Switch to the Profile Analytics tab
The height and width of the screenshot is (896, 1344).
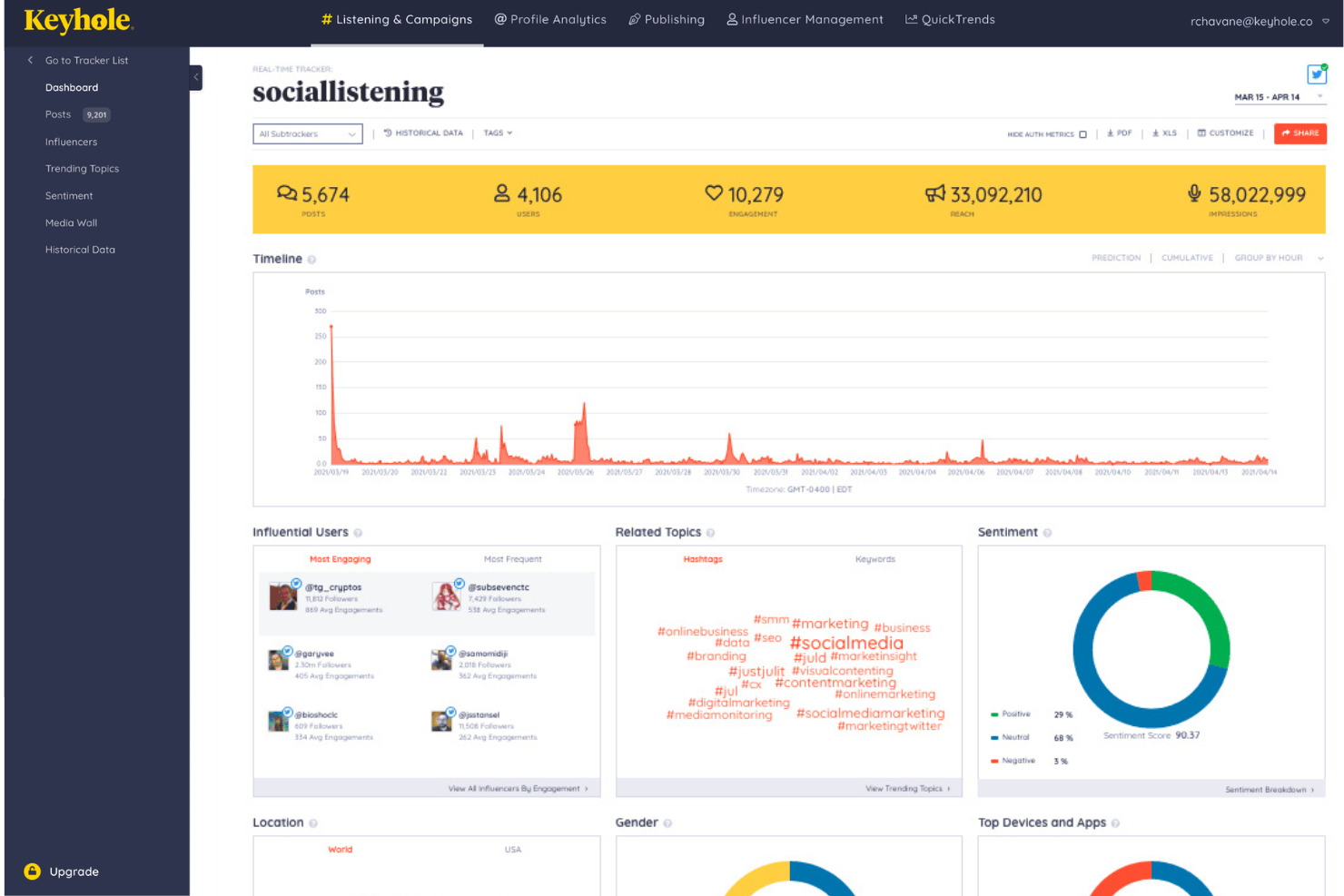550,20
